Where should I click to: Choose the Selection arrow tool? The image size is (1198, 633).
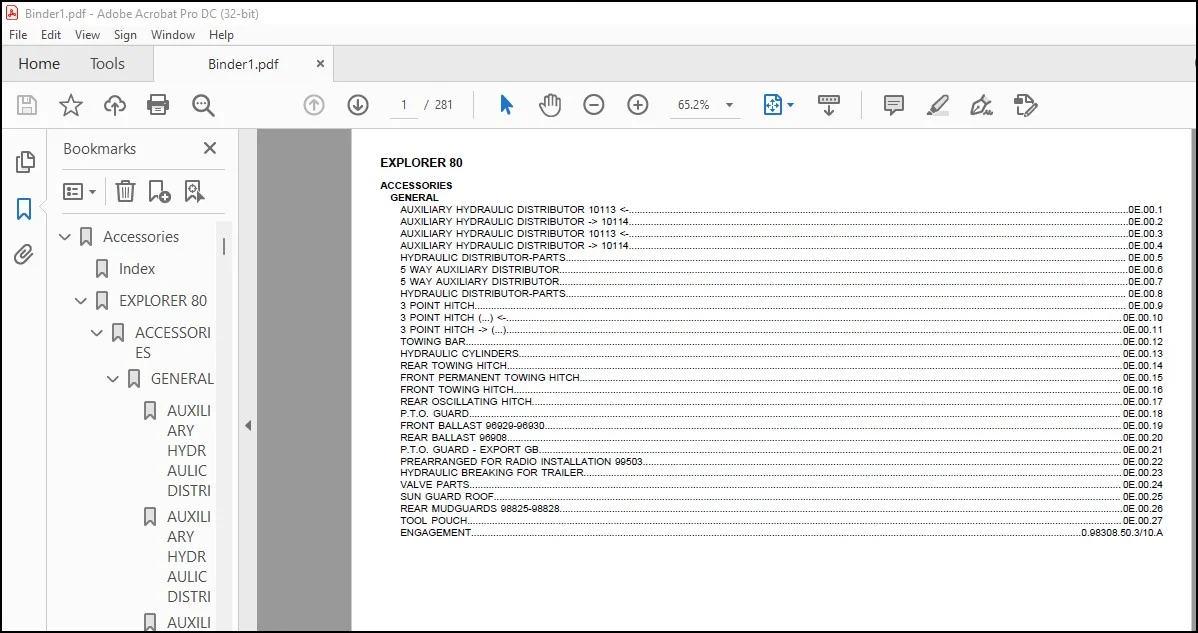click(x=506, y=105)
